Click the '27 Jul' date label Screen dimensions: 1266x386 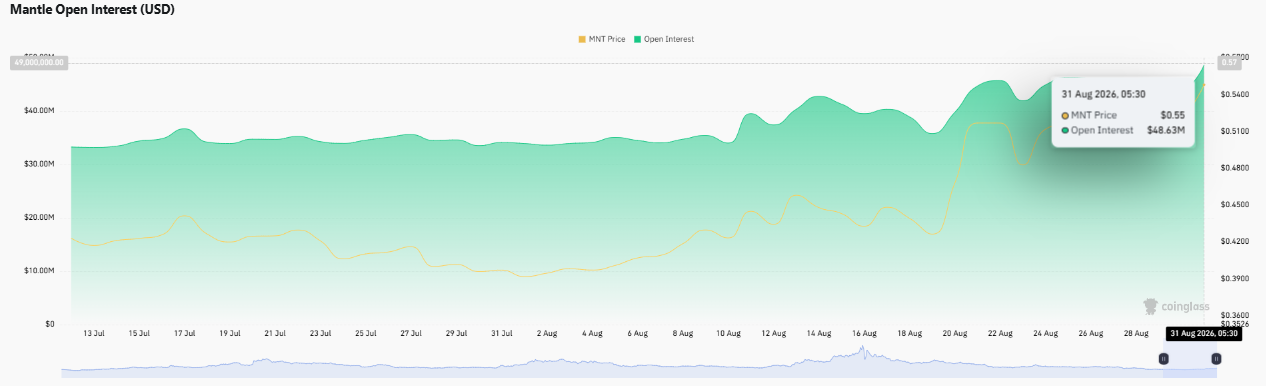[411, 332]
